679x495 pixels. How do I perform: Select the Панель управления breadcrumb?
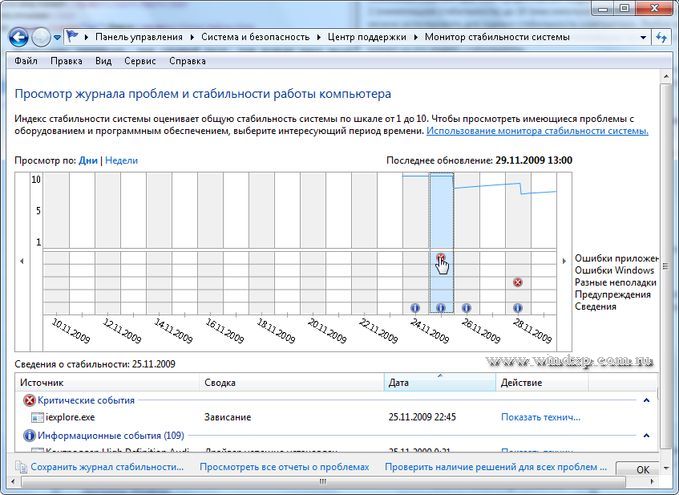[x=139, y=37]
